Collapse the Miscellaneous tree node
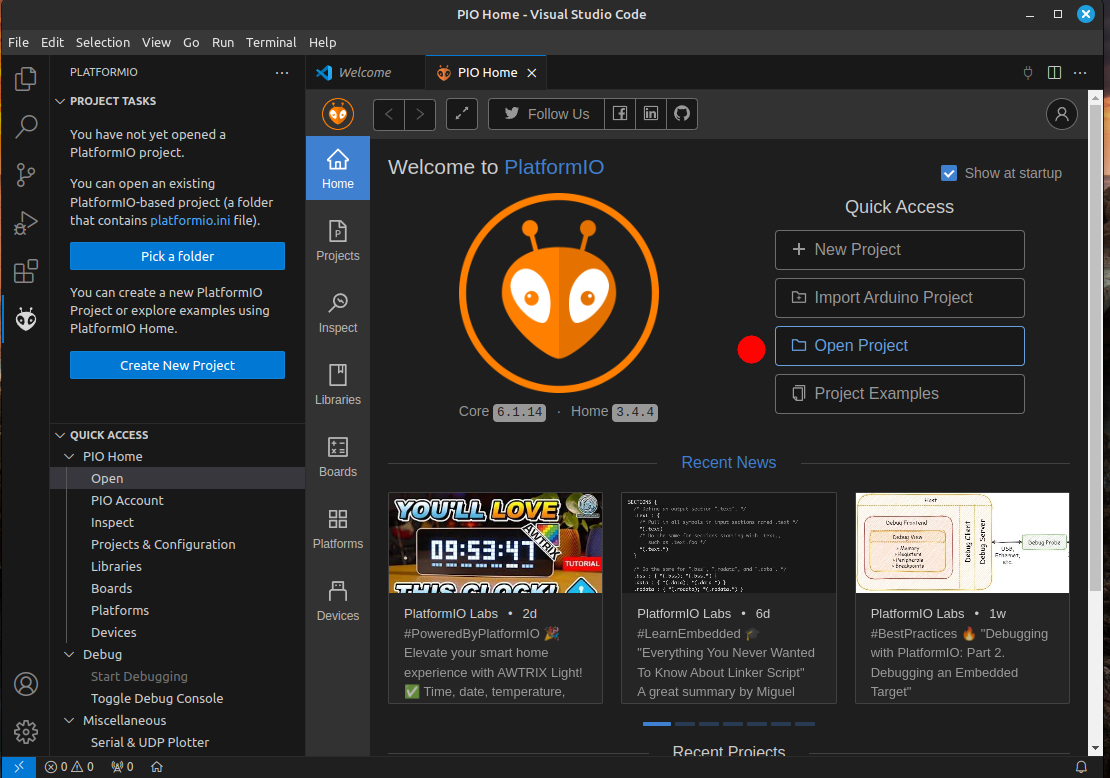Screen dimensions: 1110x778 69,720
